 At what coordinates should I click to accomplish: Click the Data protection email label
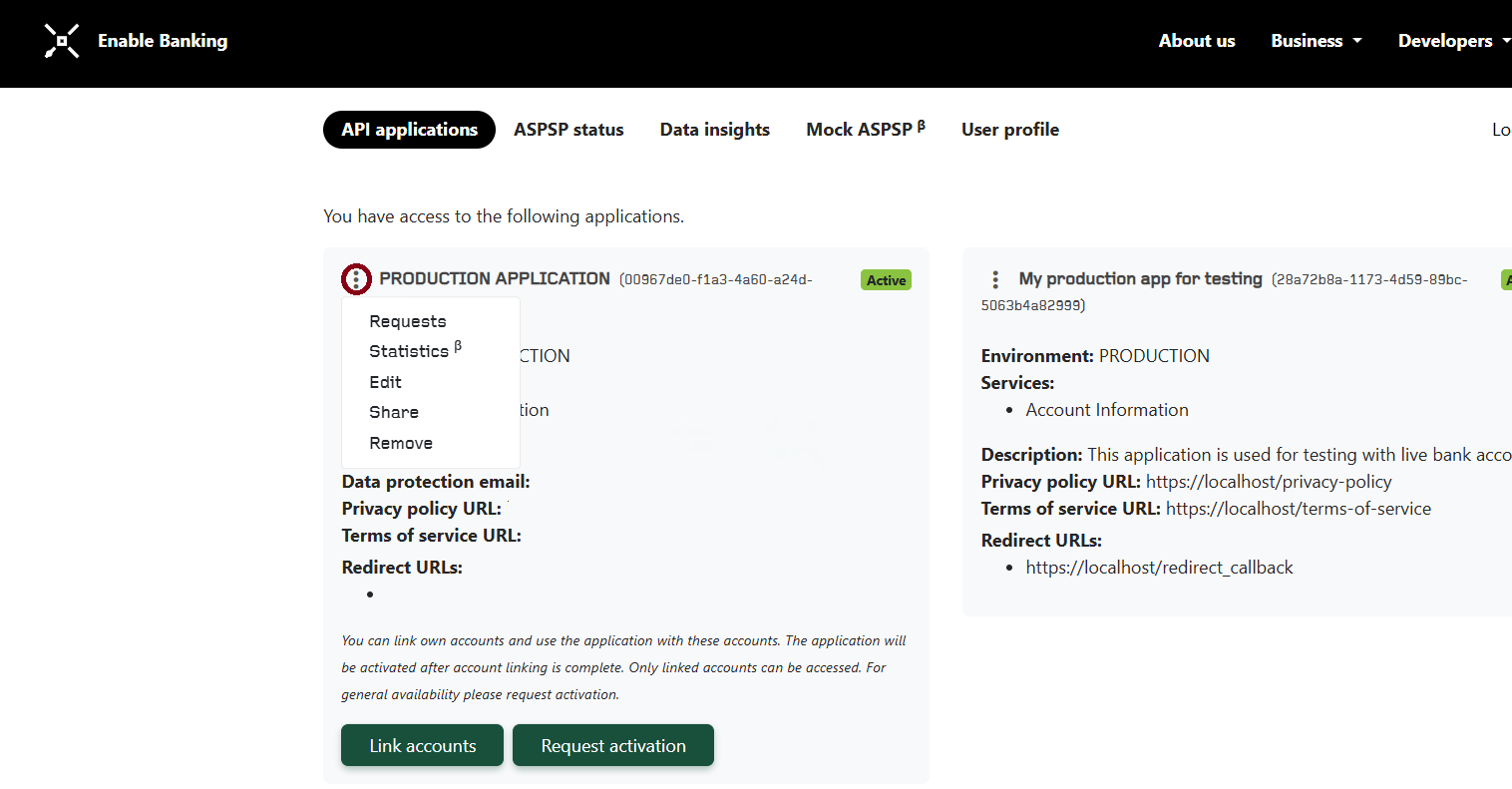coord(436,482)
